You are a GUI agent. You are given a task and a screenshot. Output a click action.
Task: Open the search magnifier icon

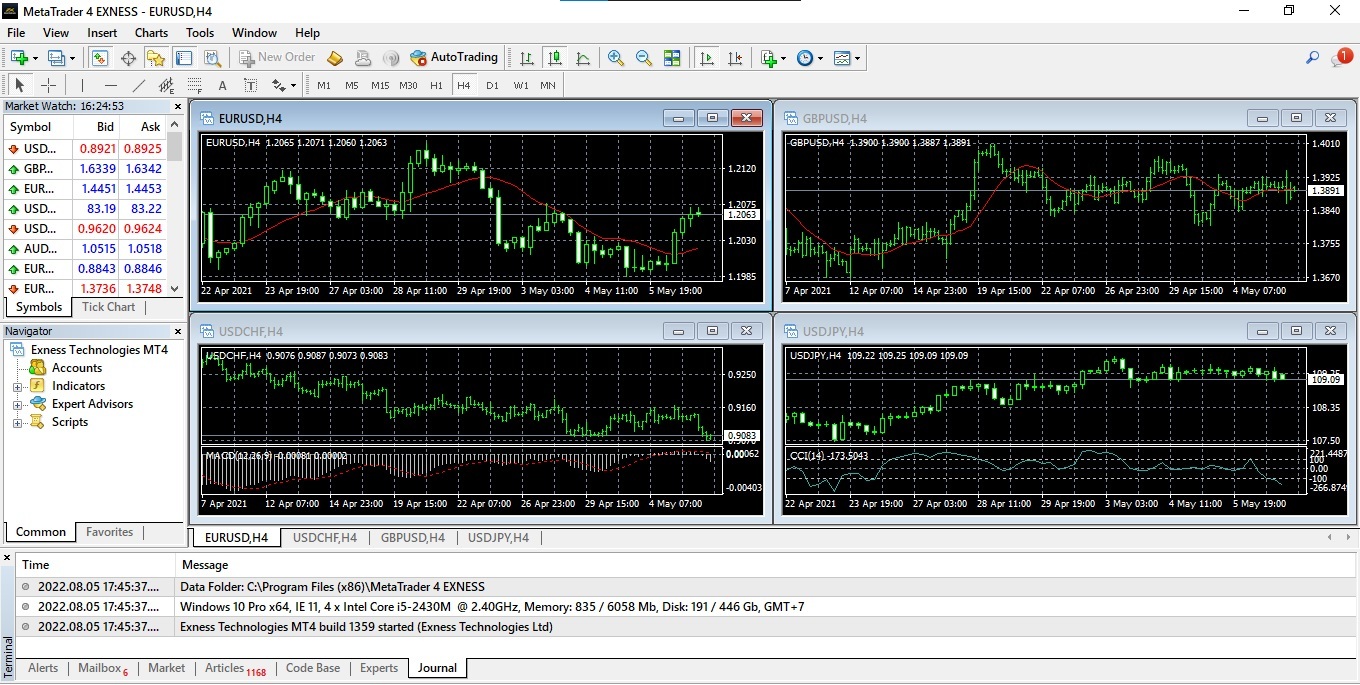pos(1313,58)
